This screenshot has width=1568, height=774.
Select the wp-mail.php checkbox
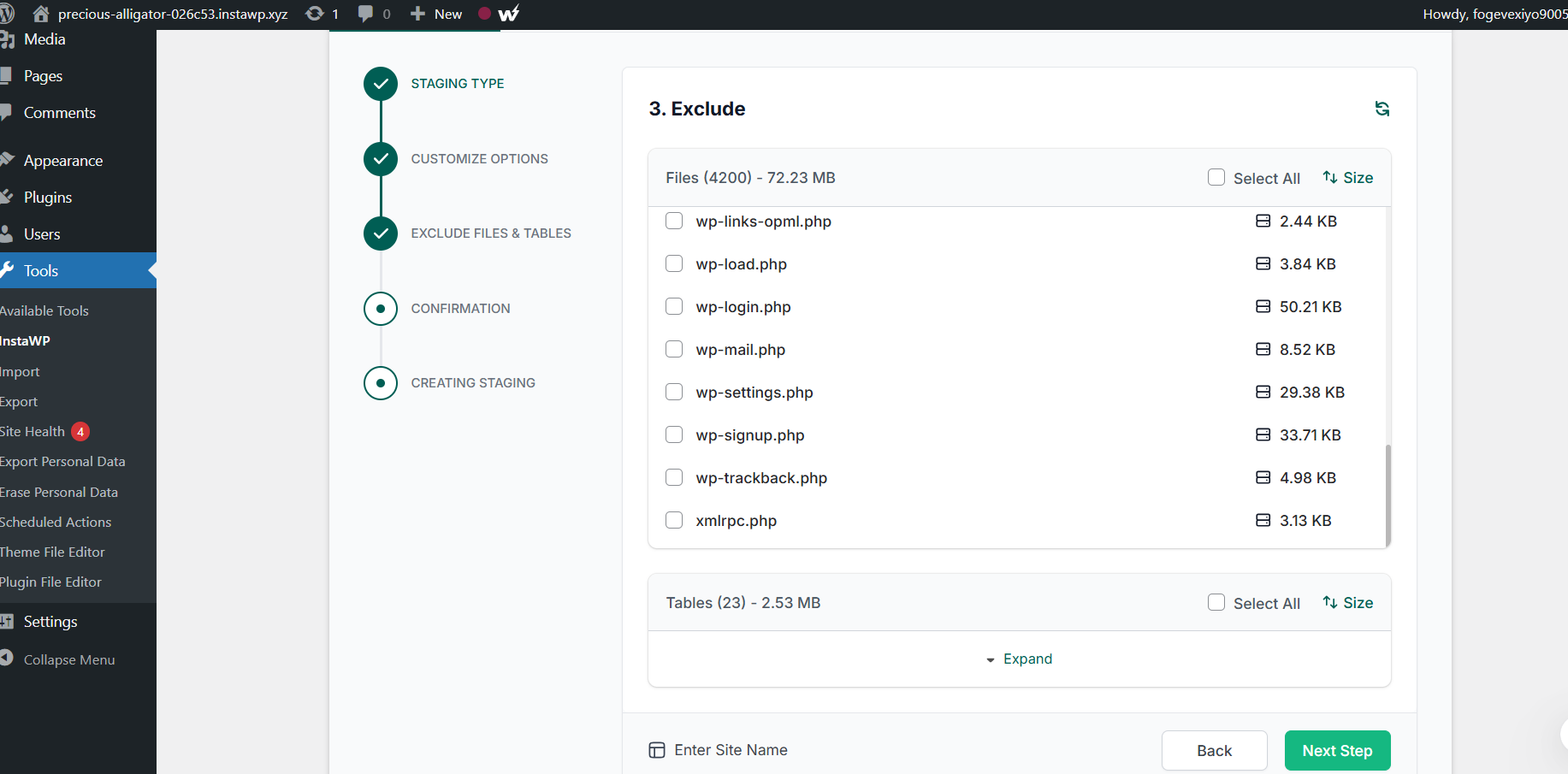(674, 349)
